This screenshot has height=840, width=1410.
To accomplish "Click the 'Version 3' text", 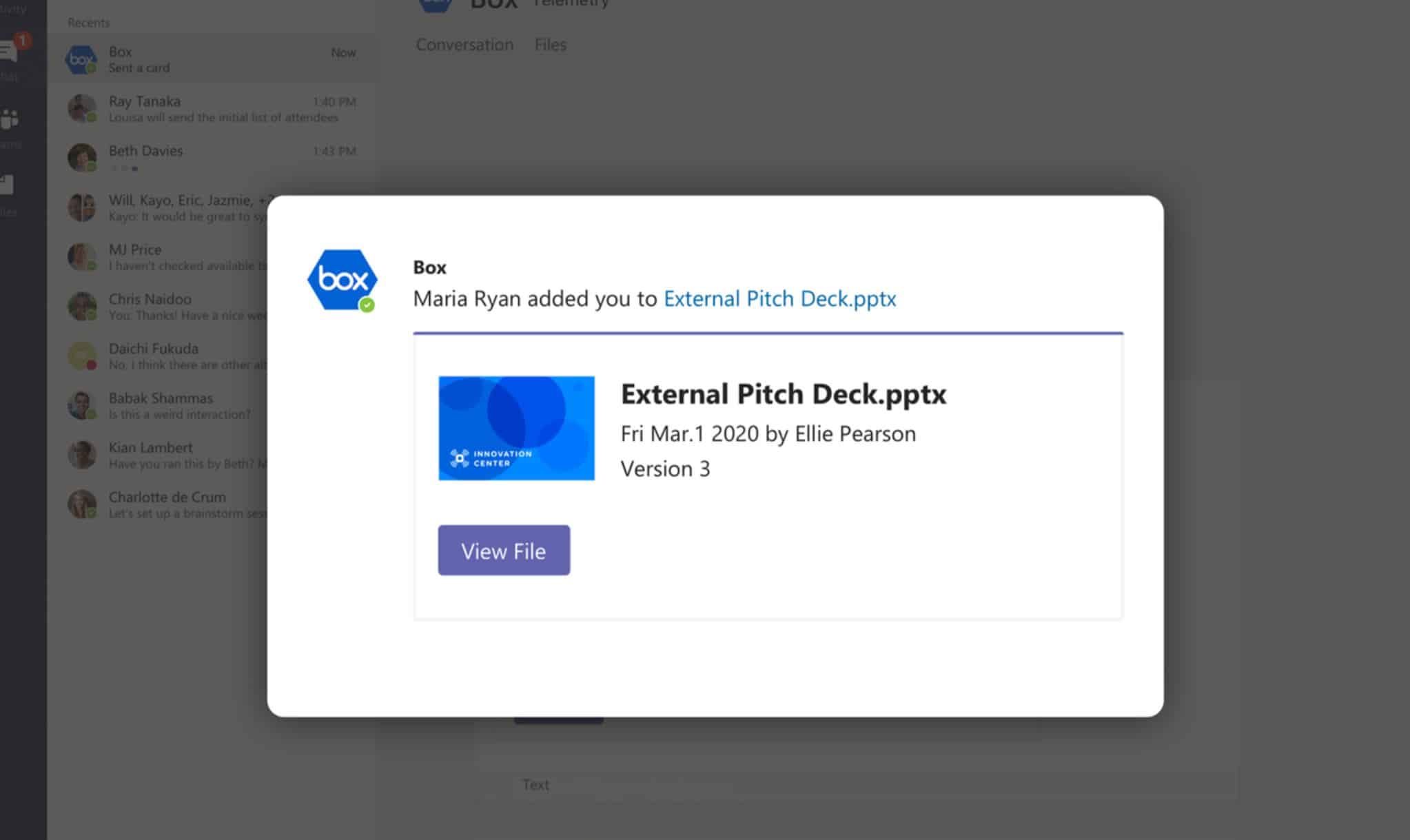I will click(x=665, y=469).
